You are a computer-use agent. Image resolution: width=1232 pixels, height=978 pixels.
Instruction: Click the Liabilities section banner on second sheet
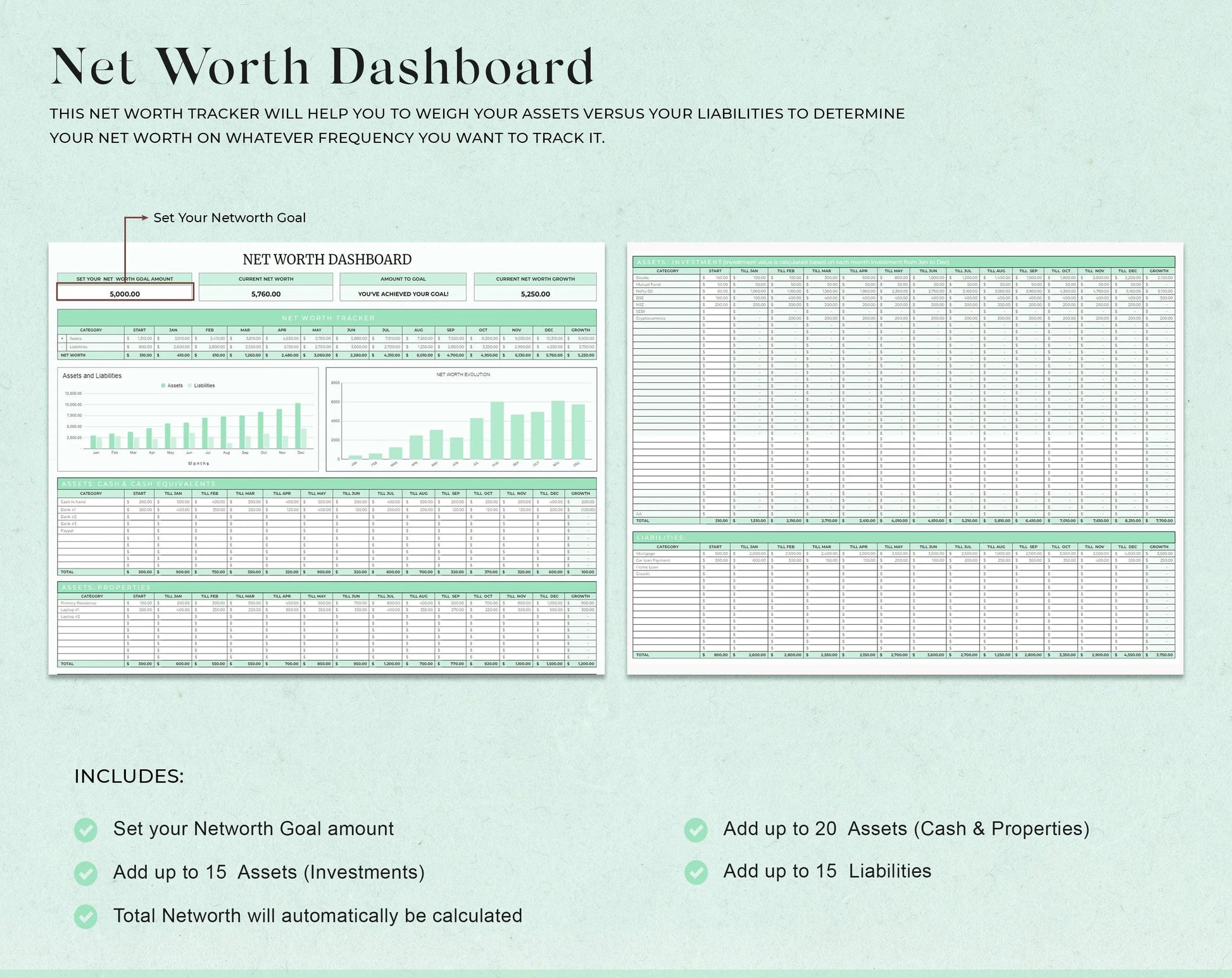pos(903,537)
